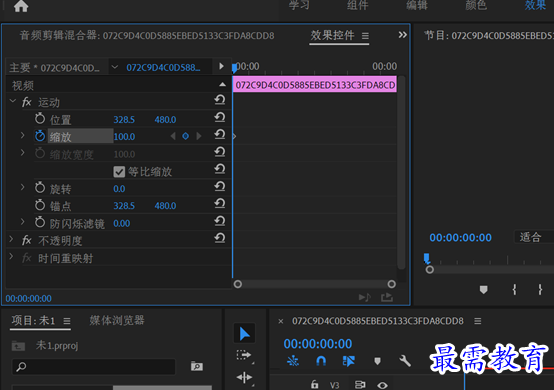Reset the 运动 effect
Screen dimensions: 554x390
click(x=220, y=100)
